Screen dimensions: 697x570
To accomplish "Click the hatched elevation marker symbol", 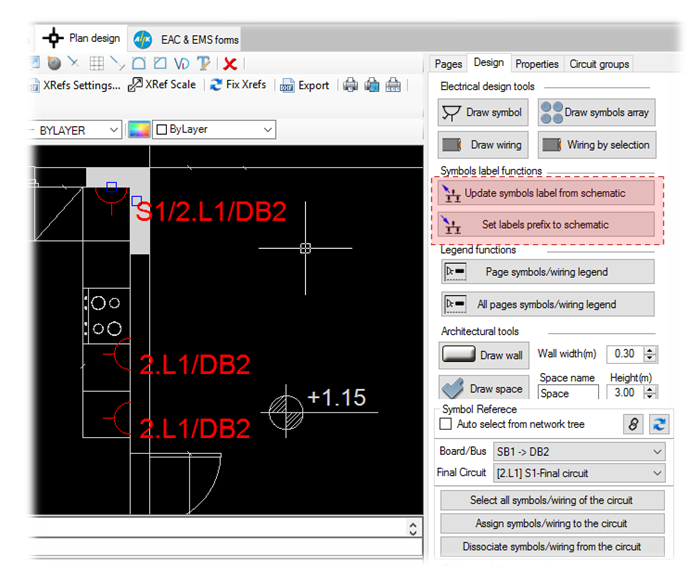I will tap(286, 413).
